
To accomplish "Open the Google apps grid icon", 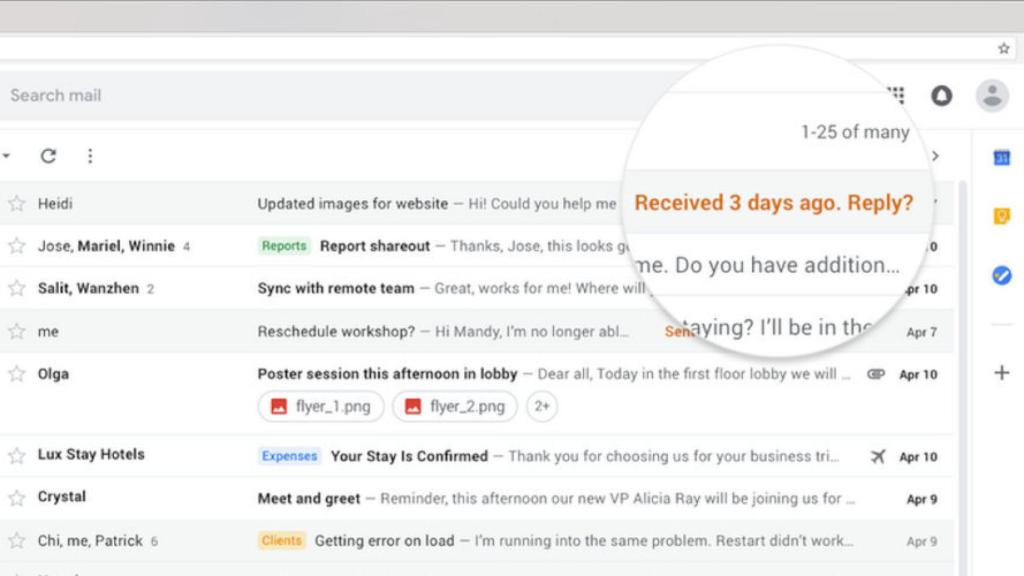I will (895, 95).
